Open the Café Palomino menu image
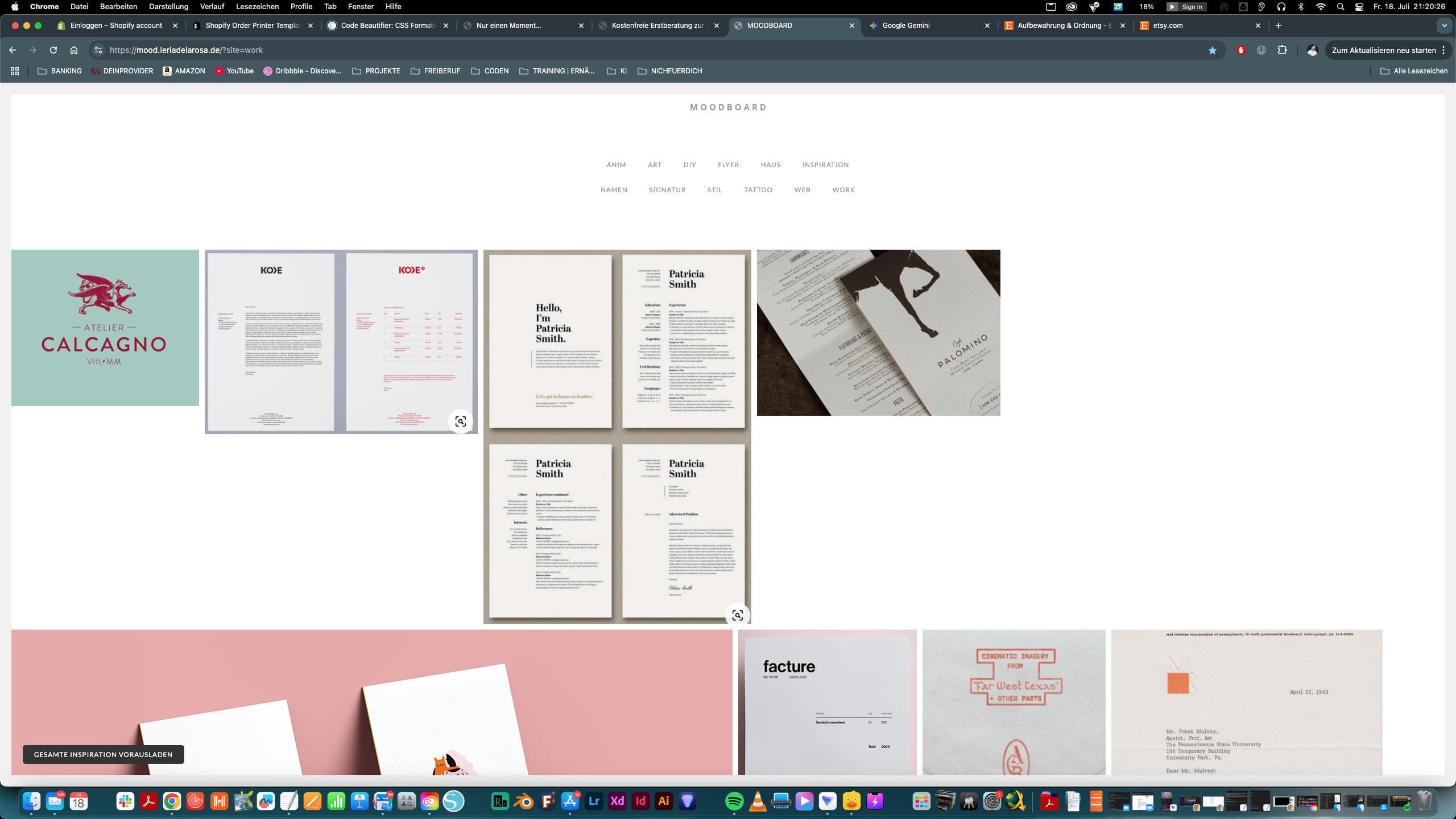The image size is (1456, 819). (x=878, y=333)
